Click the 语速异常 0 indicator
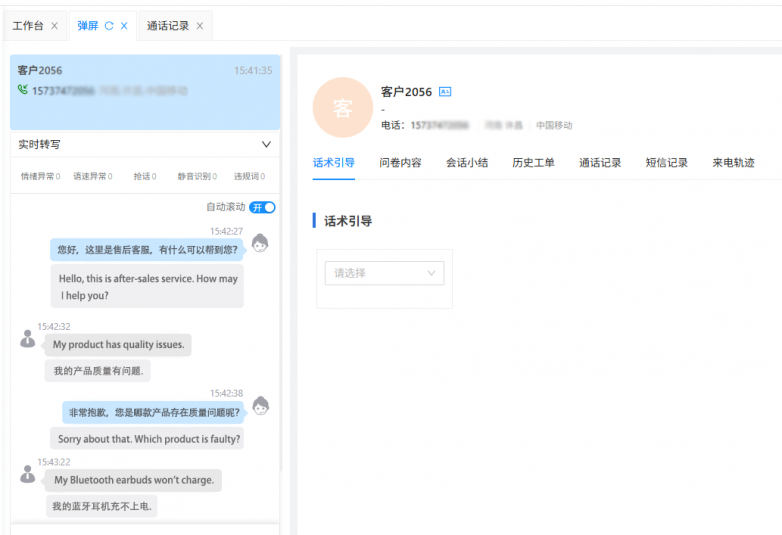 coord(93,177)
